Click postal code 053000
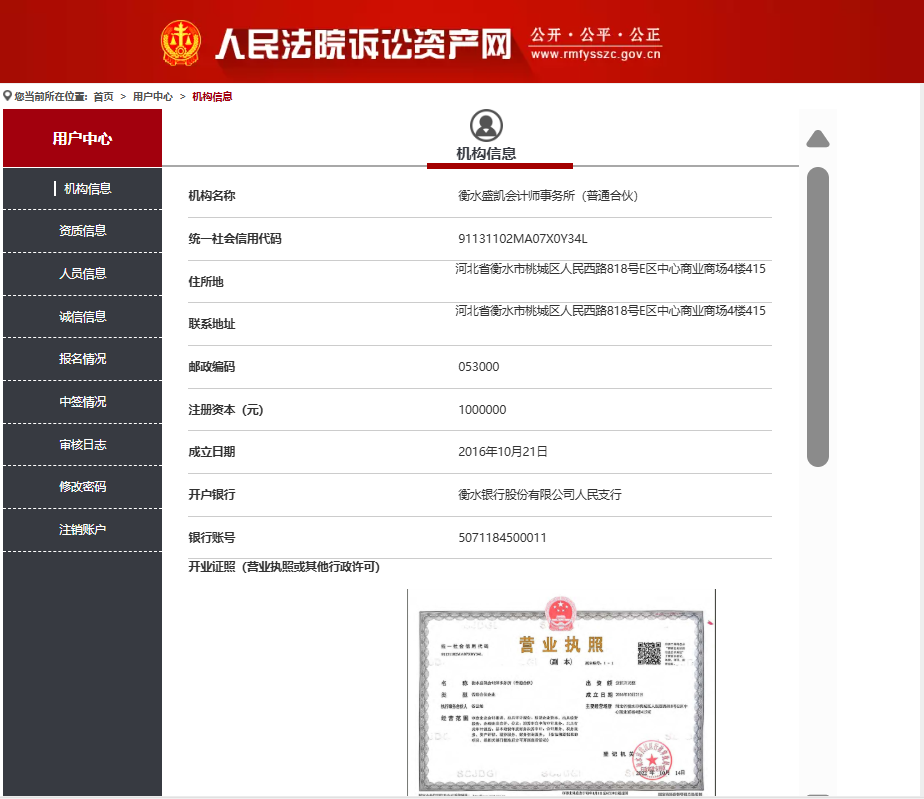This screenshot has height=799, width=924. coord(478,367)
